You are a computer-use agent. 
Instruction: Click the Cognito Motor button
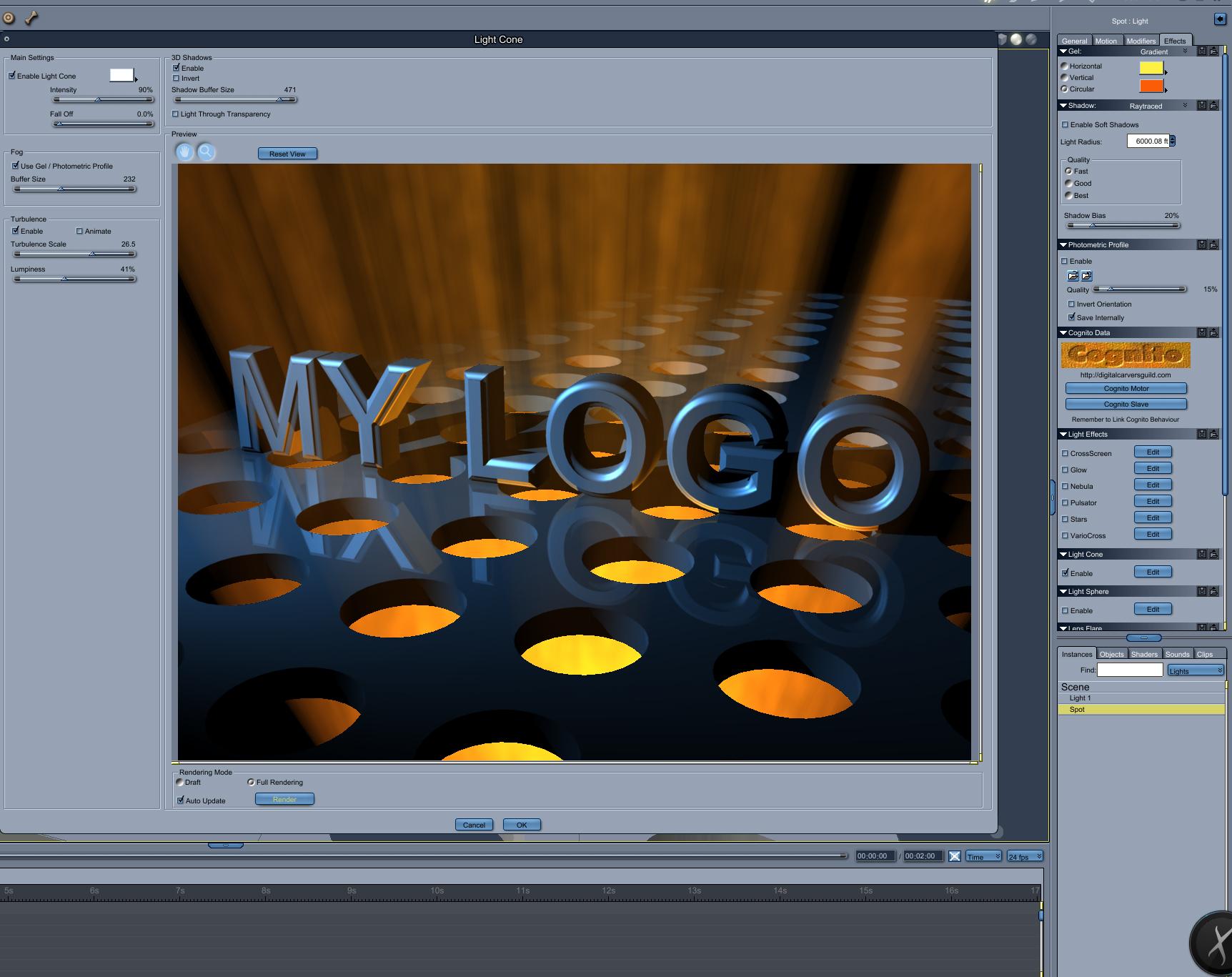tap(1126, 388)
